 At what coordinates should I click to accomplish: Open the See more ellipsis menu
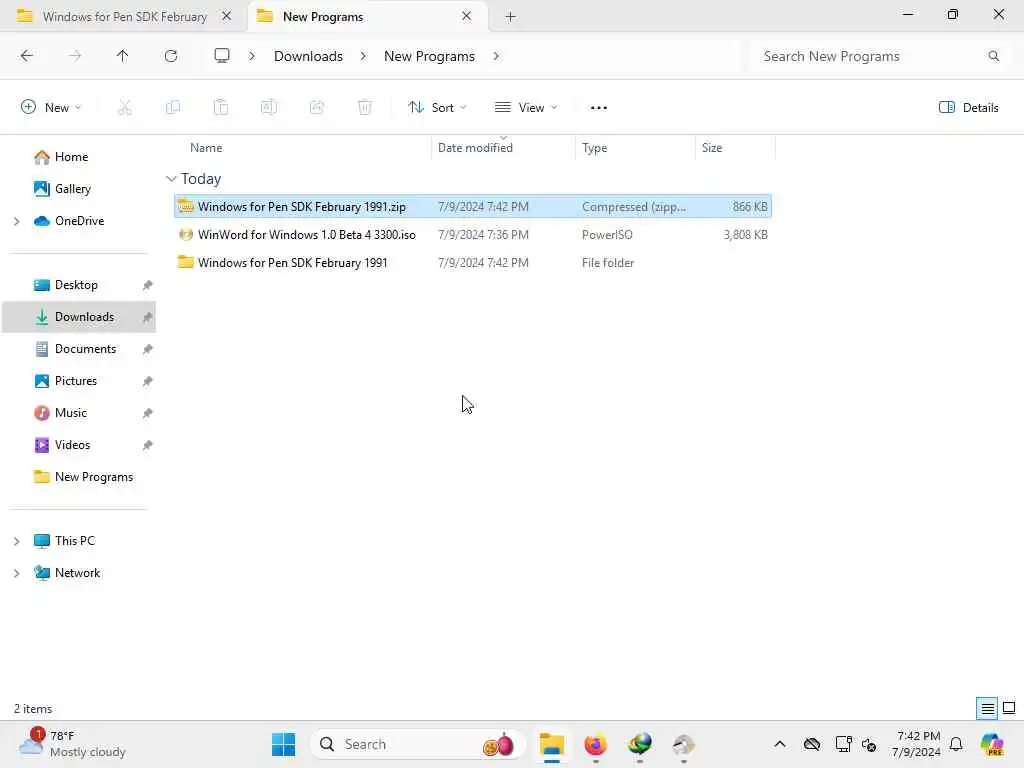coord(599,108)
